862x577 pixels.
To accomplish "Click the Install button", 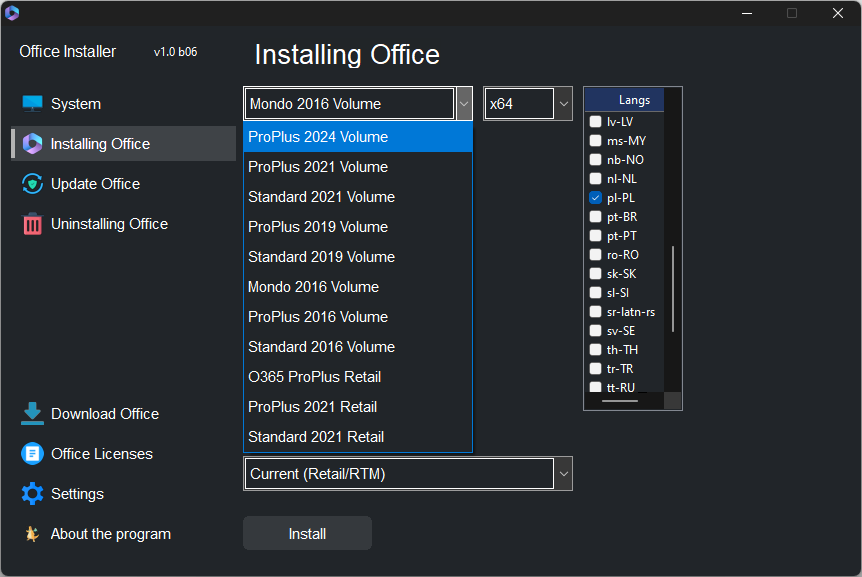I will (x=307, y=533).
